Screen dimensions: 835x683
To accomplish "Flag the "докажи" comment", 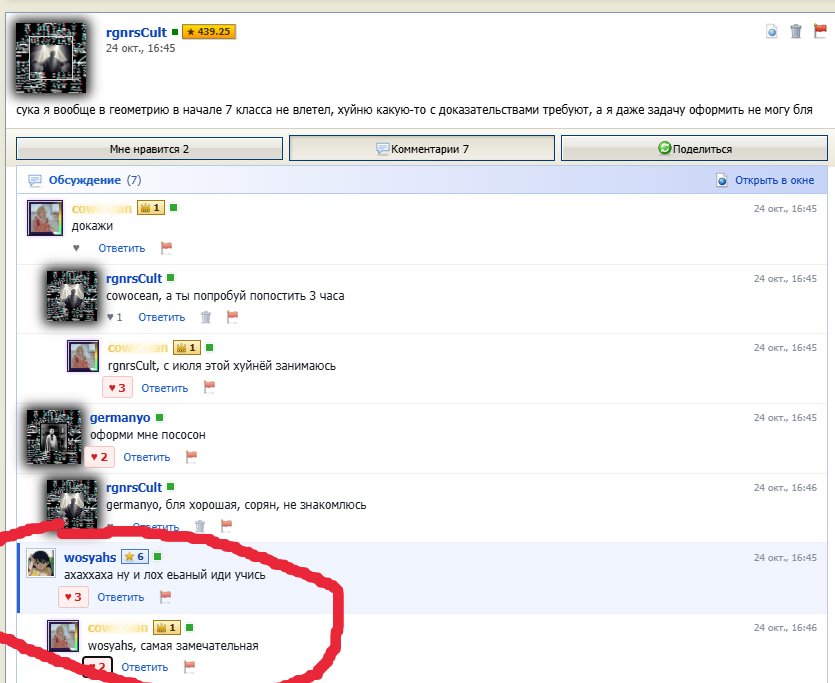I will coord(166,248).
